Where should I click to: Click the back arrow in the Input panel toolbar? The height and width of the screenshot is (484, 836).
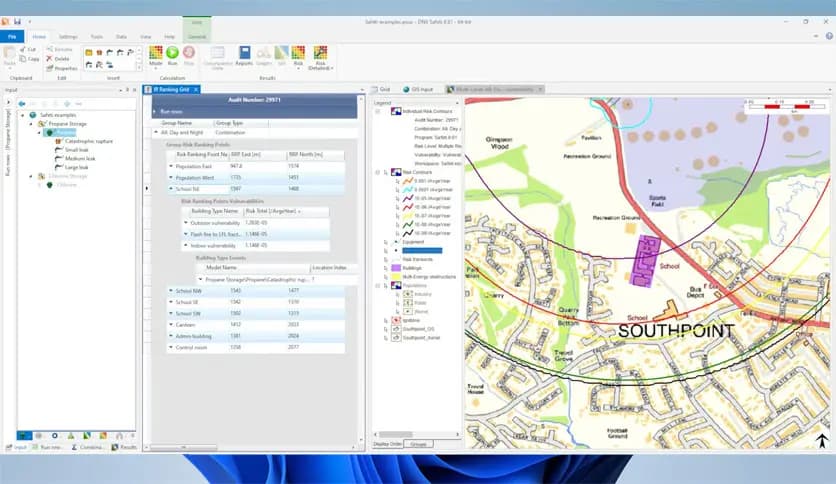[22, 103]
